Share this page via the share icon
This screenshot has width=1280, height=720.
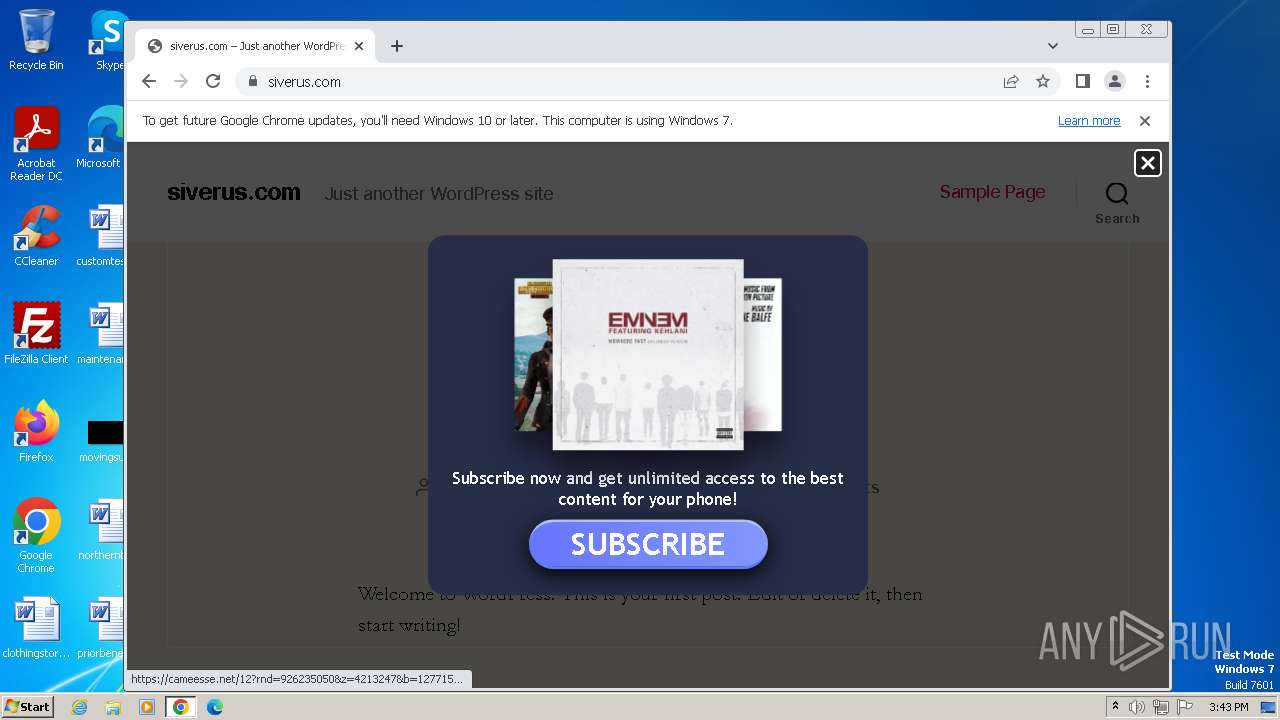coord(1011,81)
